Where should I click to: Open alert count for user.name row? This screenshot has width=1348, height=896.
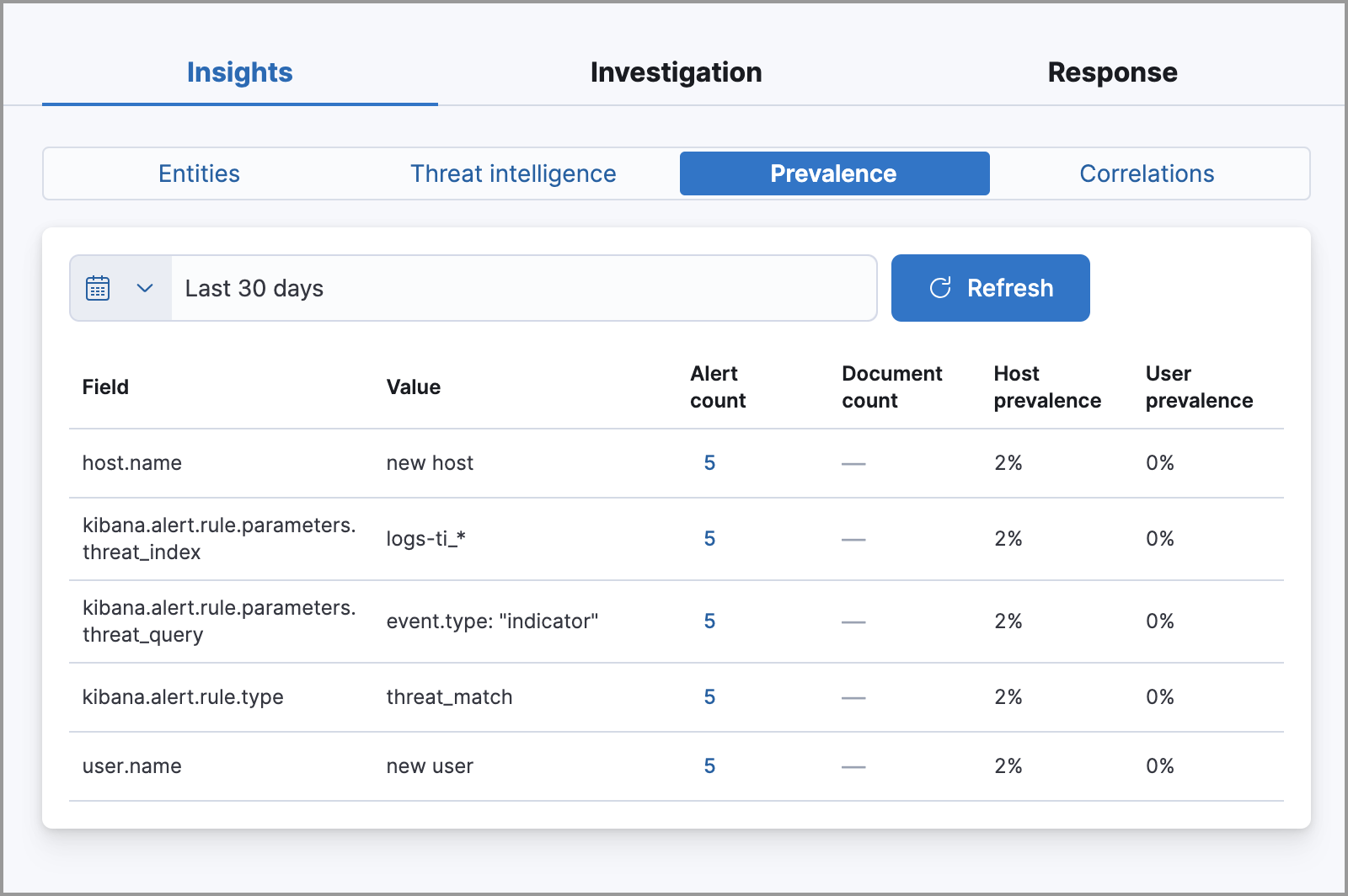(x=709, y=766)
